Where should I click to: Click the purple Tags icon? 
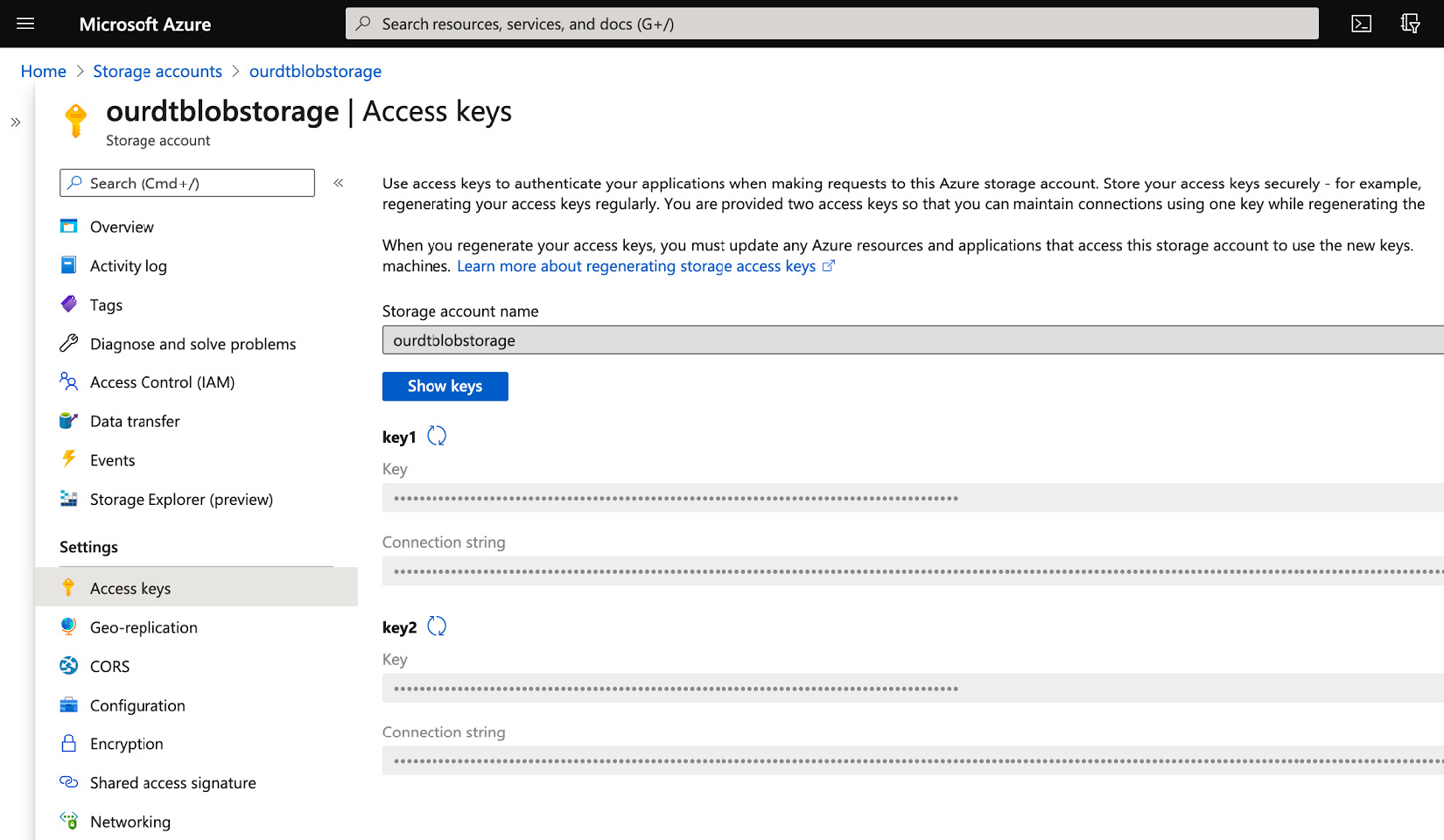tap(68, 304)
